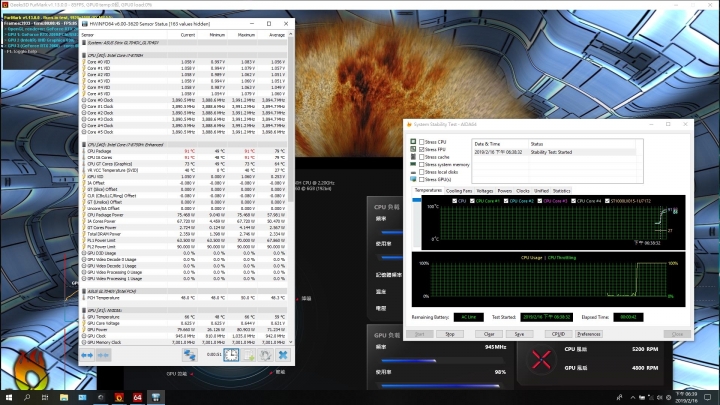Screen dimensions: 720x405
Task: Select the PCH Temperature row
Action: [184, 298]
